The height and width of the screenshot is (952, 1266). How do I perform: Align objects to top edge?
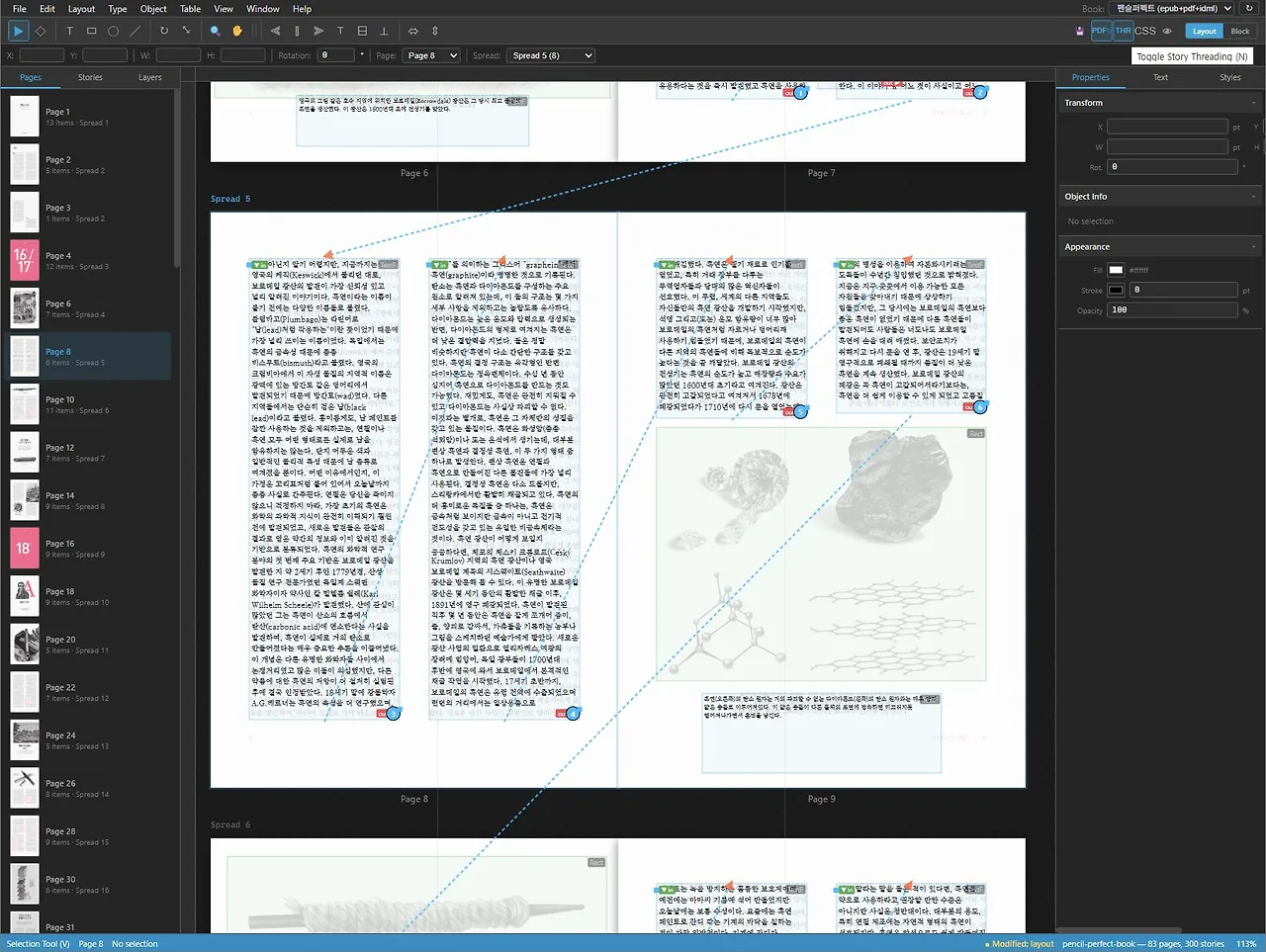click(x=340, y=31)
